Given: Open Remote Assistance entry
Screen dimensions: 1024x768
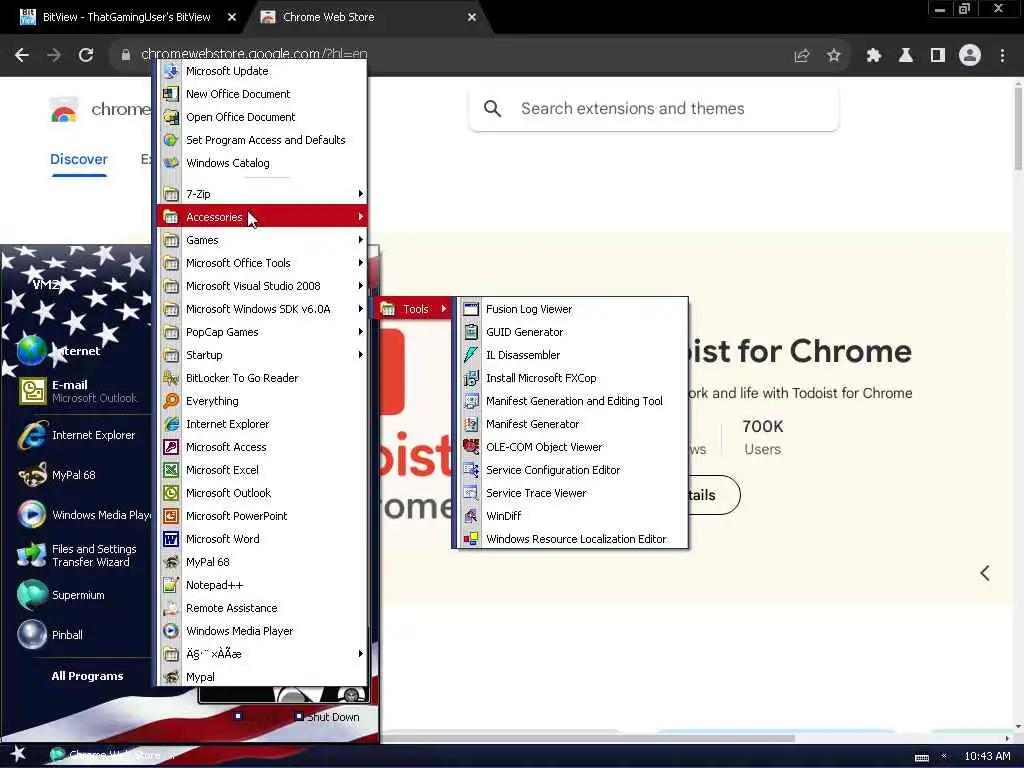Looking at the screenshot, I should point(262,608).
